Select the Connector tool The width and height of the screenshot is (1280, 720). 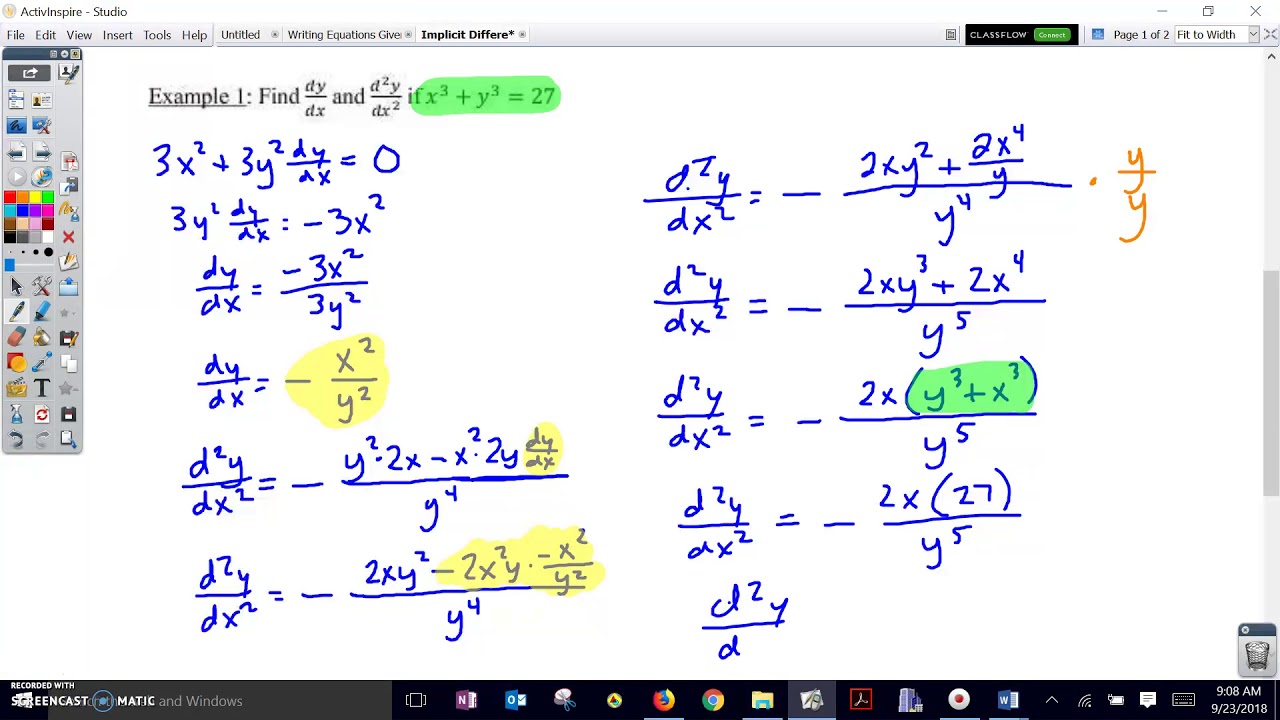tap(41, 362)
